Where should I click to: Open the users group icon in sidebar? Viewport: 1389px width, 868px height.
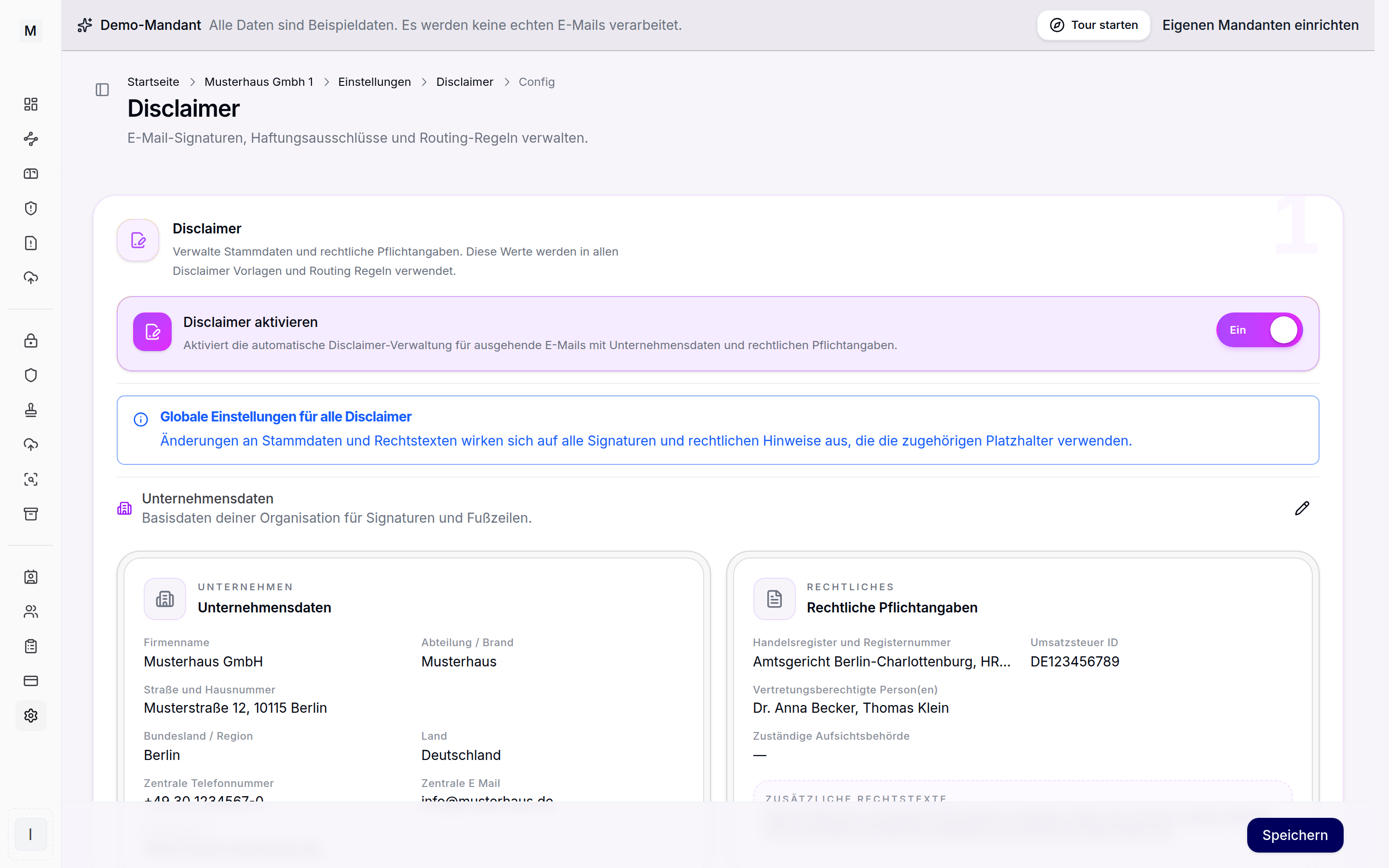pyautogui.click(x=31, y=611)
